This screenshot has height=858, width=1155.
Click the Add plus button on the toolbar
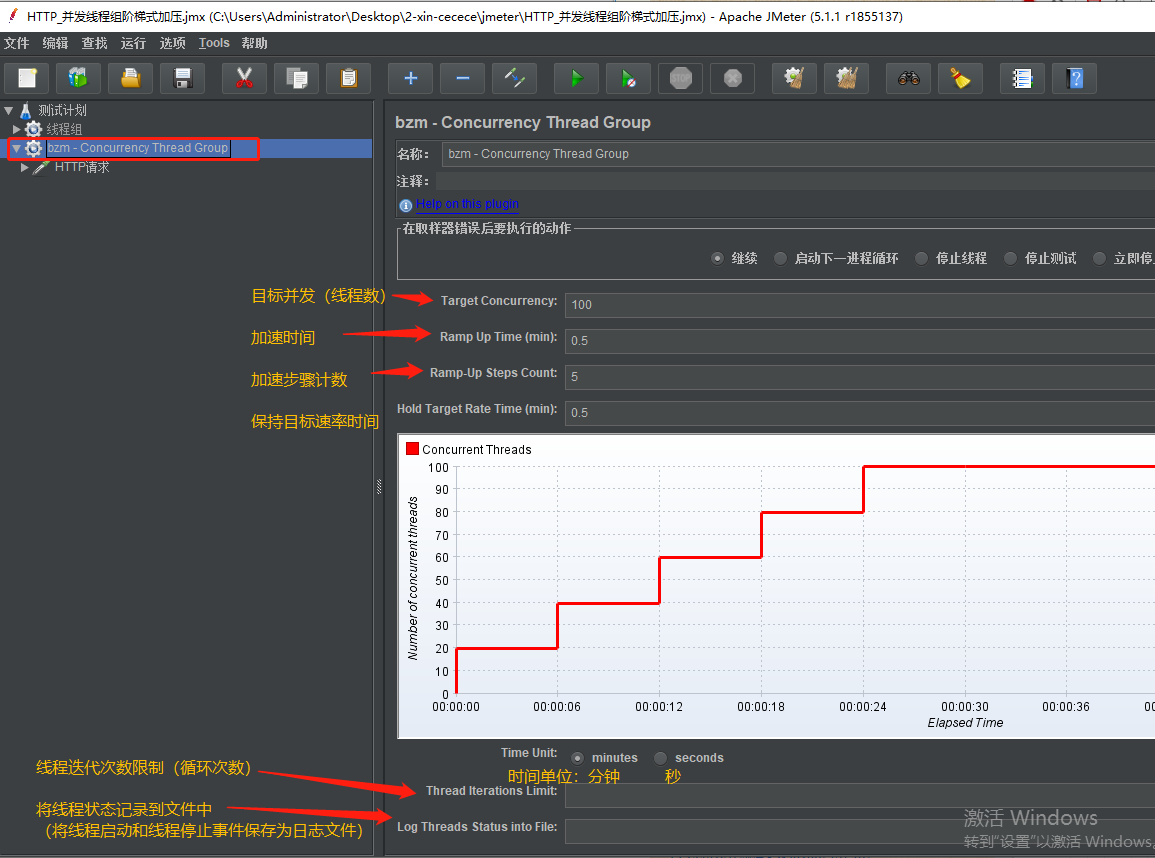(x=410, y=78)
